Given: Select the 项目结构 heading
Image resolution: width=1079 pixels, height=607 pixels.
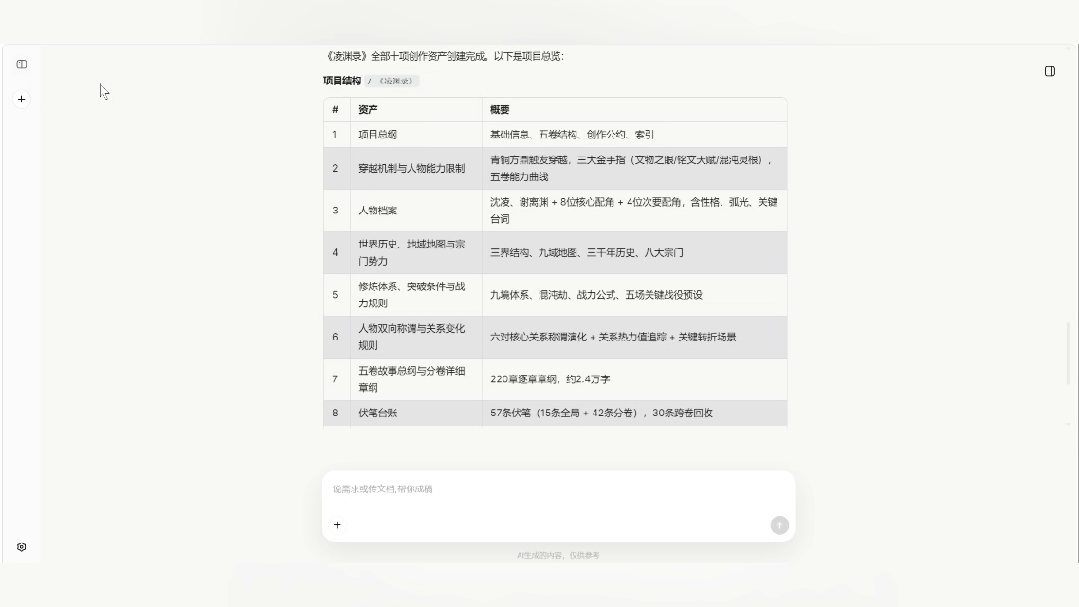Looking at the screenshot, I should click(x=342, y=81).
